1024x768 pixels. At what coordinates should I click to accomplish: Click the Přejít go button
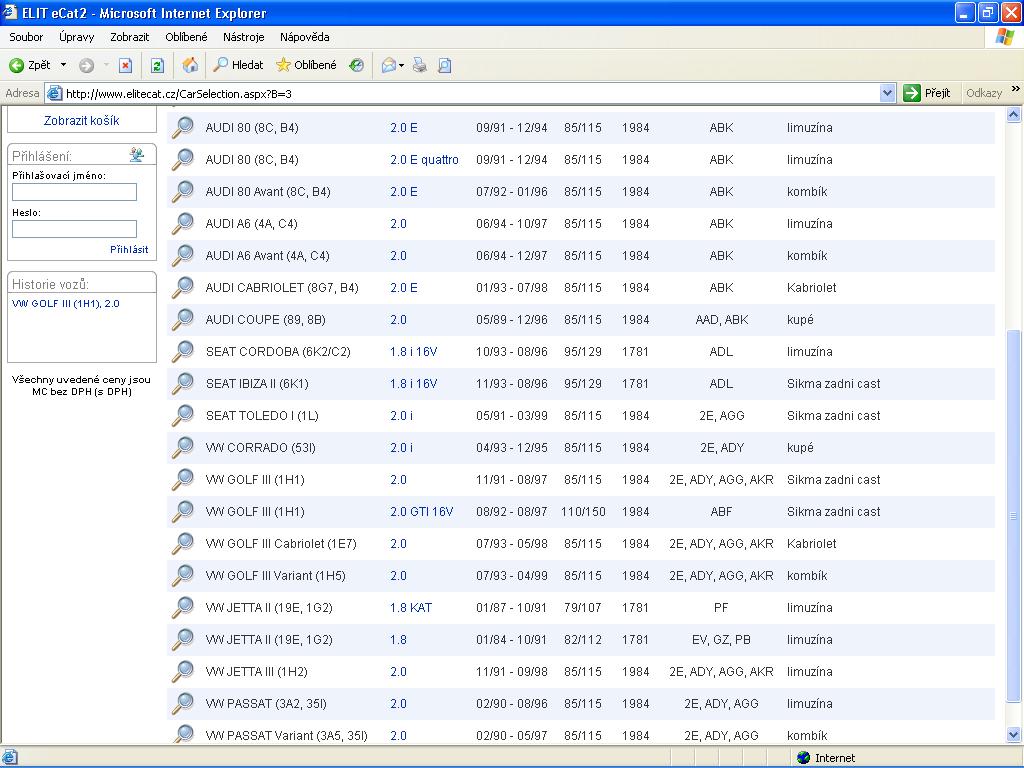[x=927, y=93]
